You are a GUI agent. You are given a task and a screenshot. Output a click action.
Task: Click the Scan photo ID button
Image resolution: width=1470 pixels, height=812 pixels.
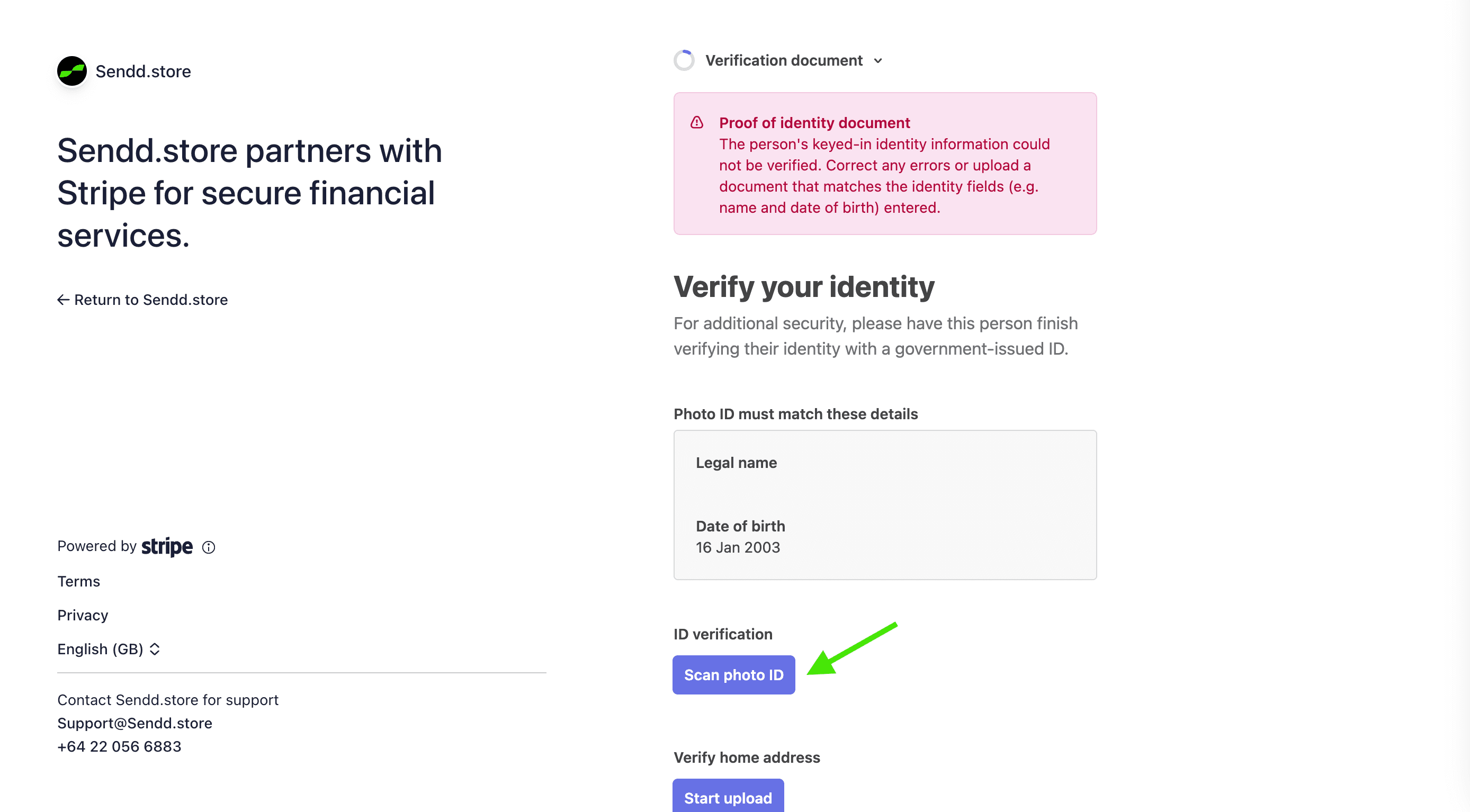pyautogui.click(x=733, y=674)
